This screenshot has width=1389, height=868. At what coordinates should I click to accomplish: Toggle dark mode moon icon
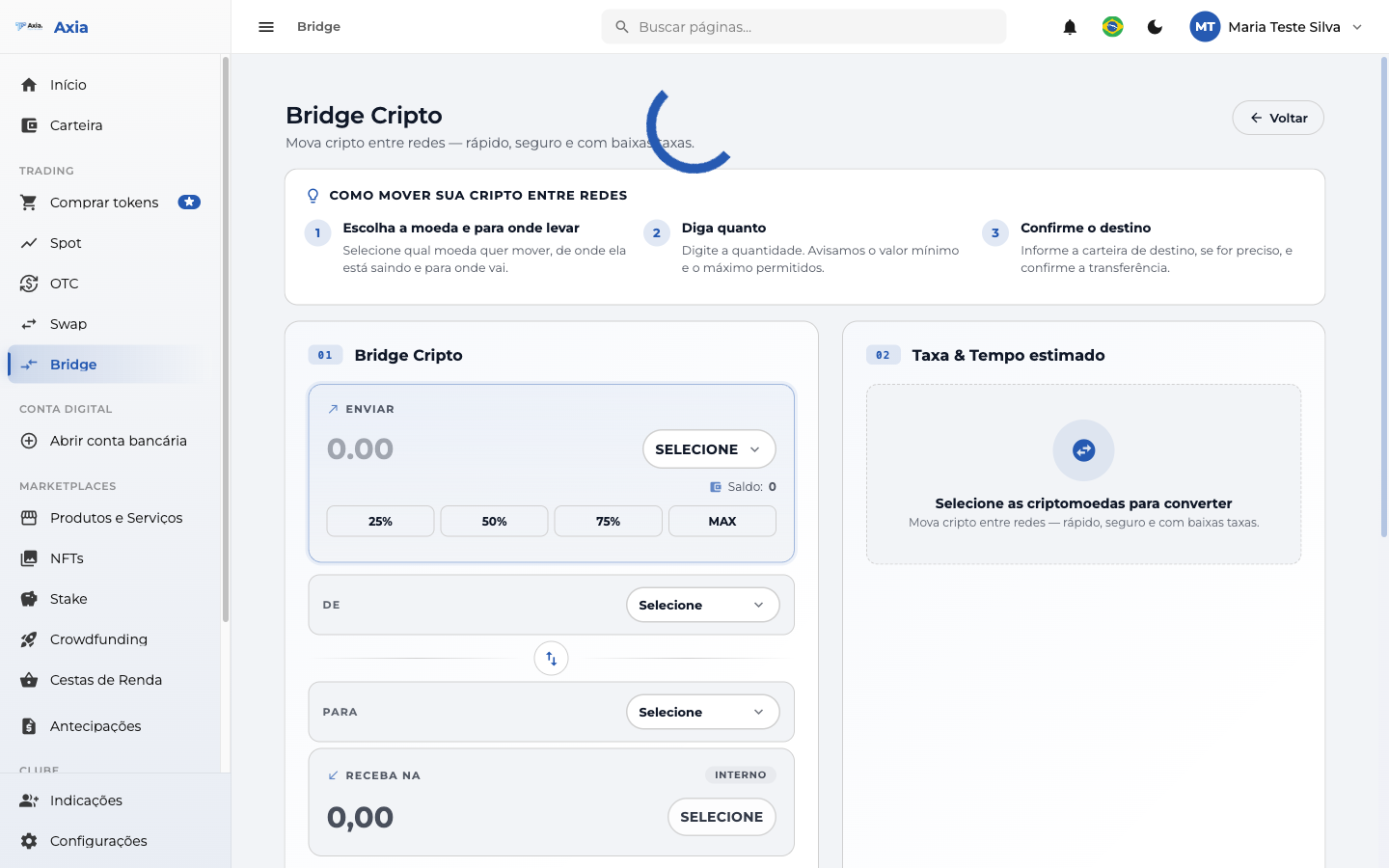click(1155, 27)
